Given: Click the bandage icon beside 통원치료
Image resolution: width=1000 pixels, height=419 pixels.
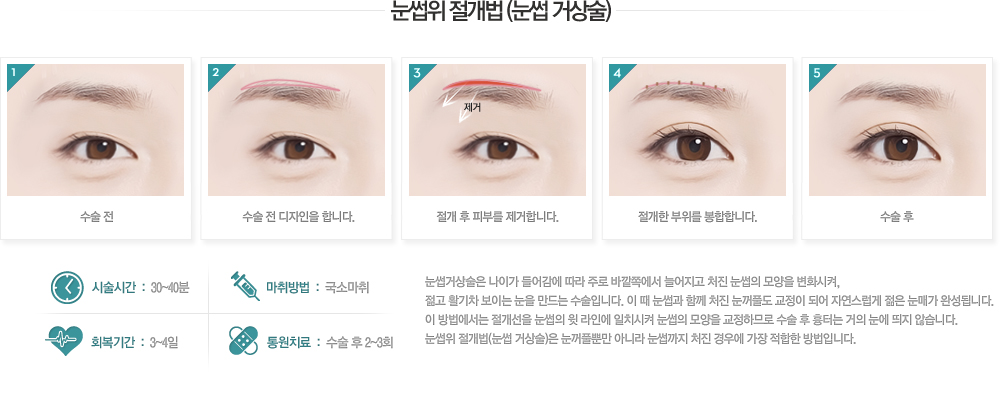Looking at the screenshot, I should pos(244,341).
